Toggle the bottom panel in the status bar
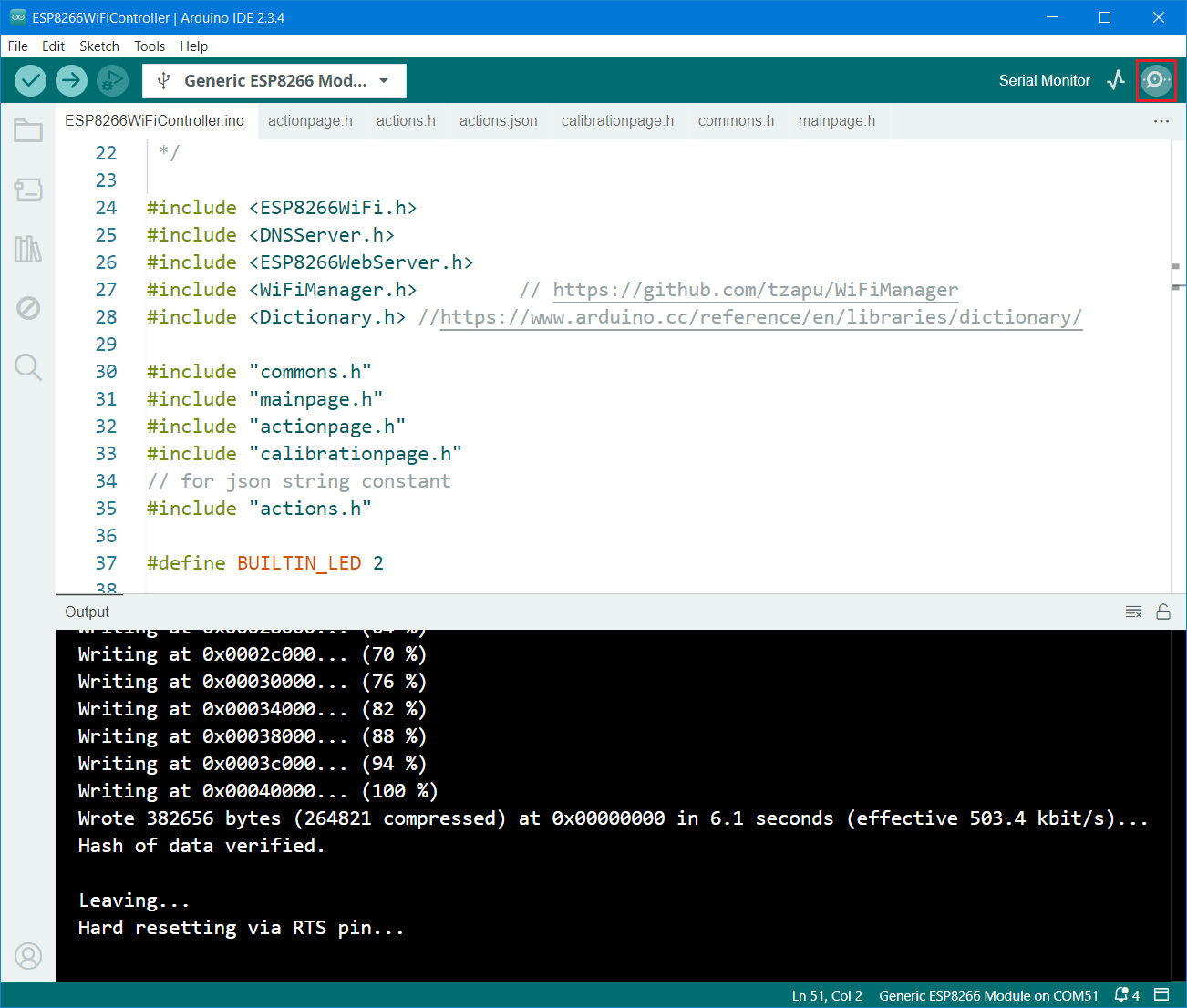This screenshot has height=1008, width=1187. [x=1161, y=995]
